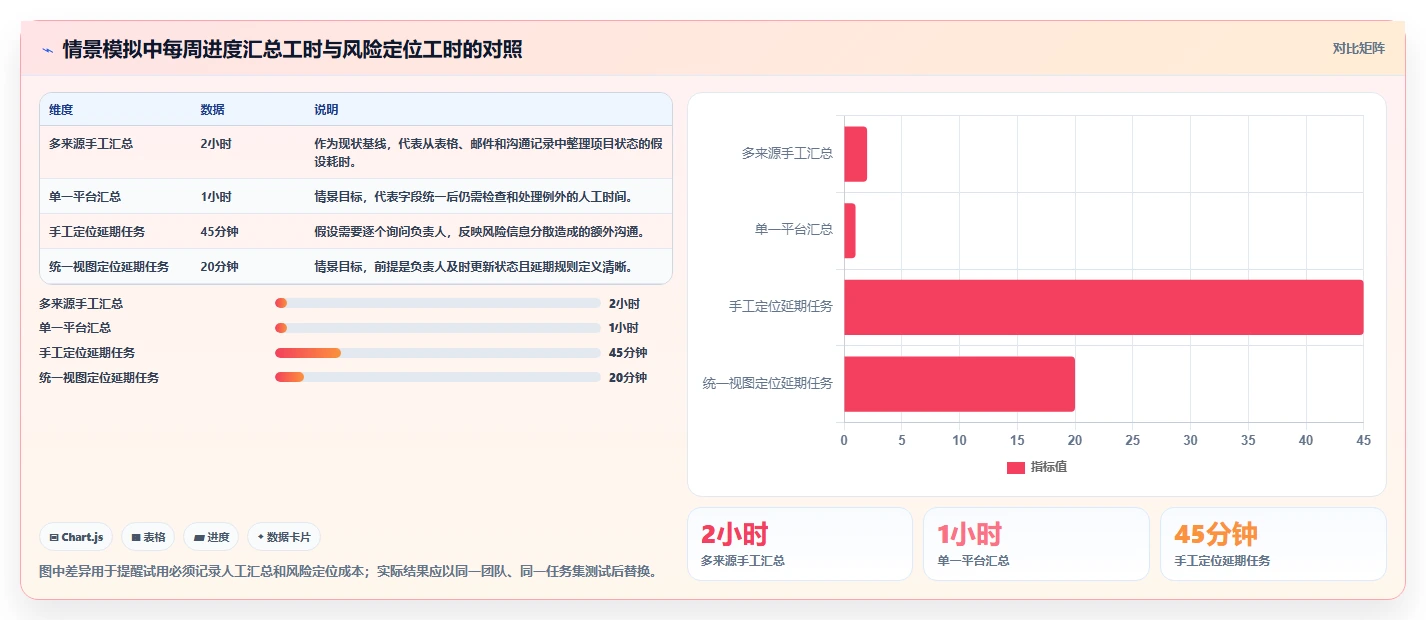Click the description starting 假设需要逐个询问负责人
The height and width of the screenshot is (620, 1426).
coord(479,232)
